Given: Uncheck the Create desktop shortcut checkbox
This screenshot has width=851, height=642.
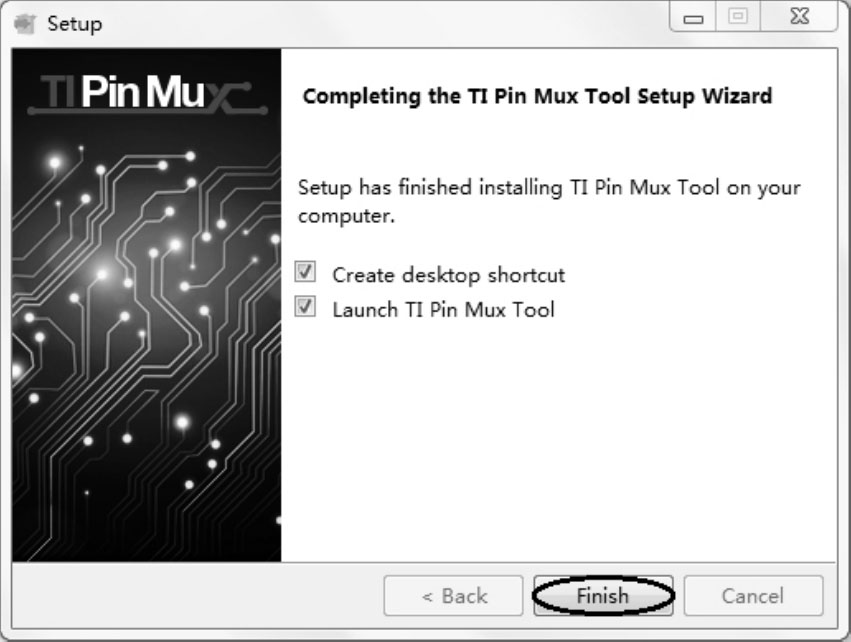Looking at the screenshot, I should coord(305,271).
